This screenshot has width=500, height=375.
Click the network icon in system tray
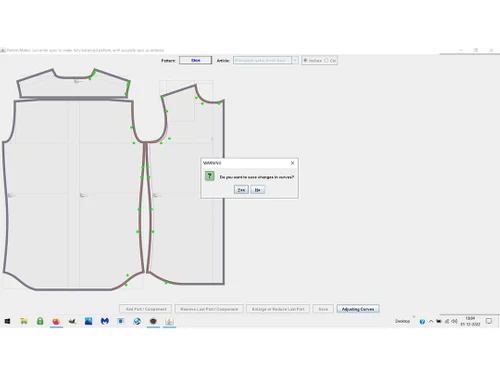[x=447, y=321]
